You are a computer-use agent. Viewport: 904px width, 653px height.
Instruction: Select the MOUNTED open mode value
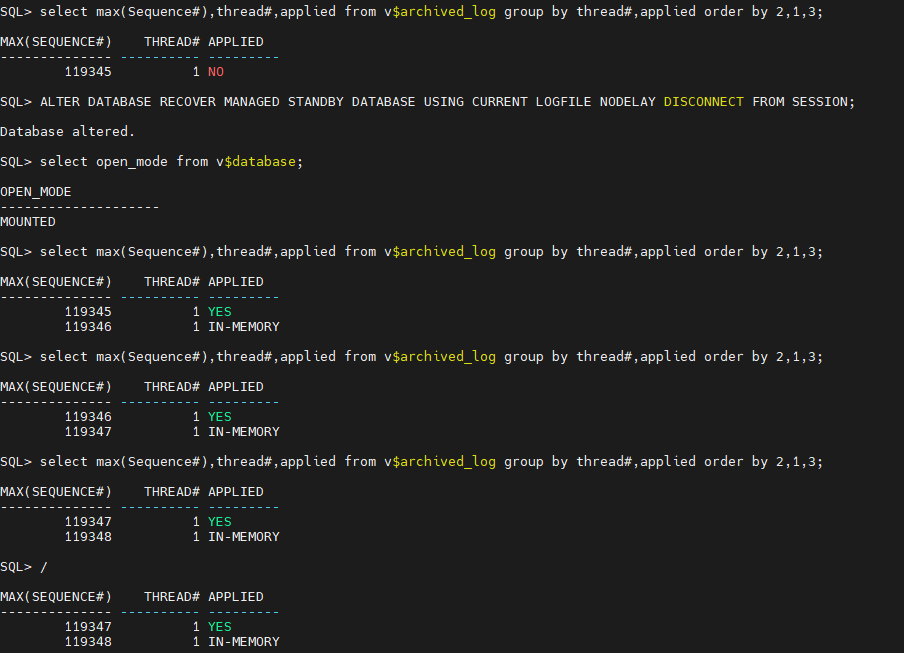(x=28, y=221)
